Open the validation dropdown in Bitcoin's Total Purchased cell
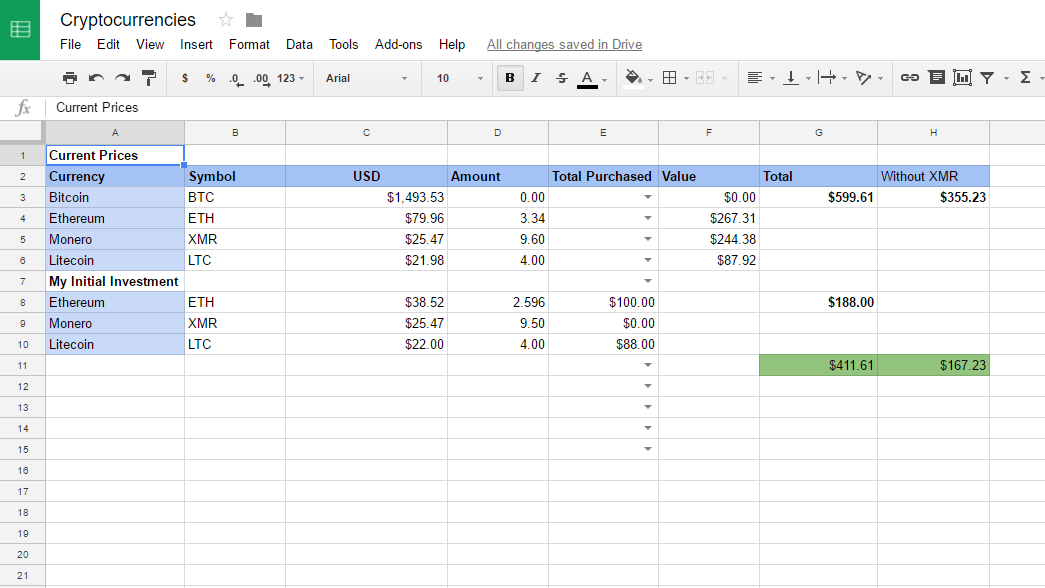 (x=648, y=197)
